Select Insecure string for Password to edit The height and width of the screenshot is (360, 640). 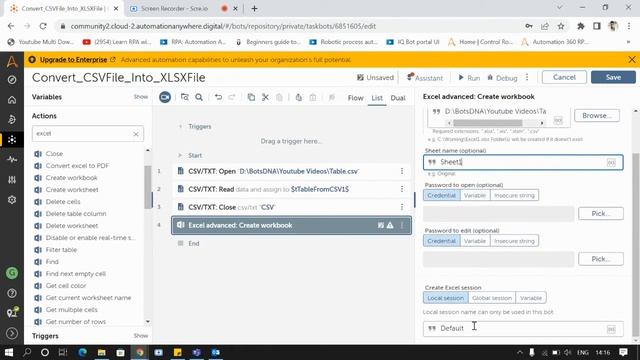pos(514,241)
